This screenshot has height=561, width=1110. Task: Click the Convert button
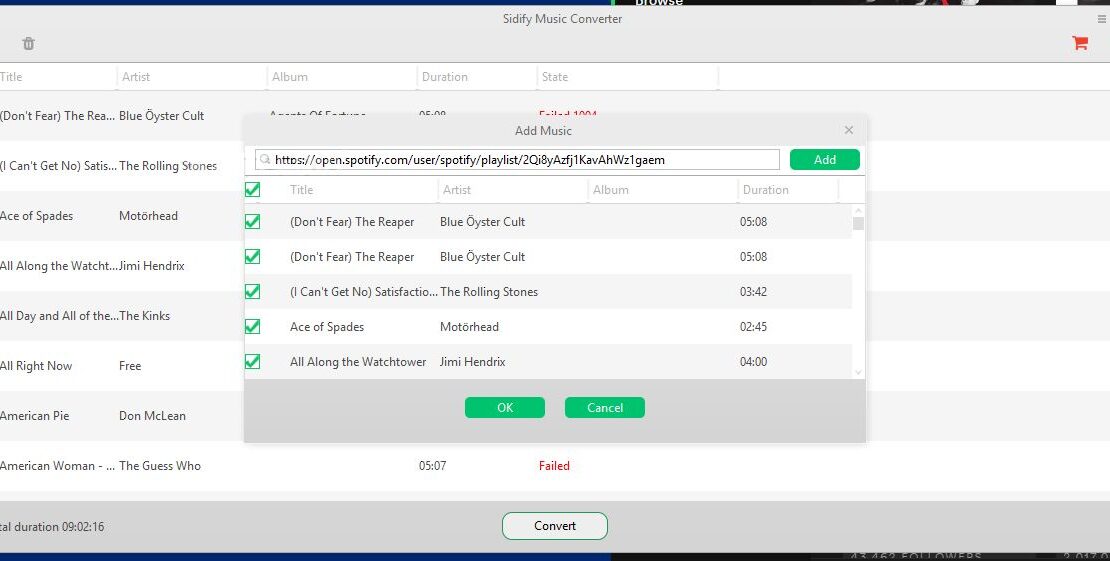tap(555, 526)
